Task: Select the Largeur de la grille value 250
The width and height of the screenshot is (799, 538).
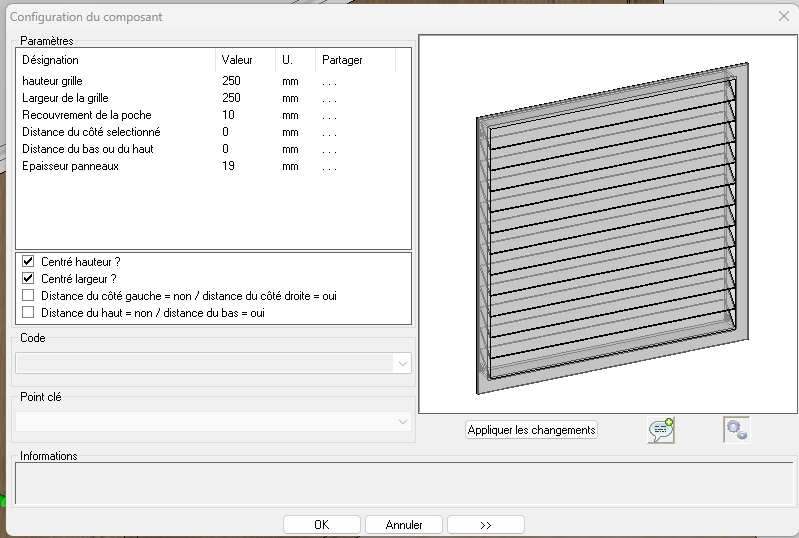Action: tap(231, 98)
